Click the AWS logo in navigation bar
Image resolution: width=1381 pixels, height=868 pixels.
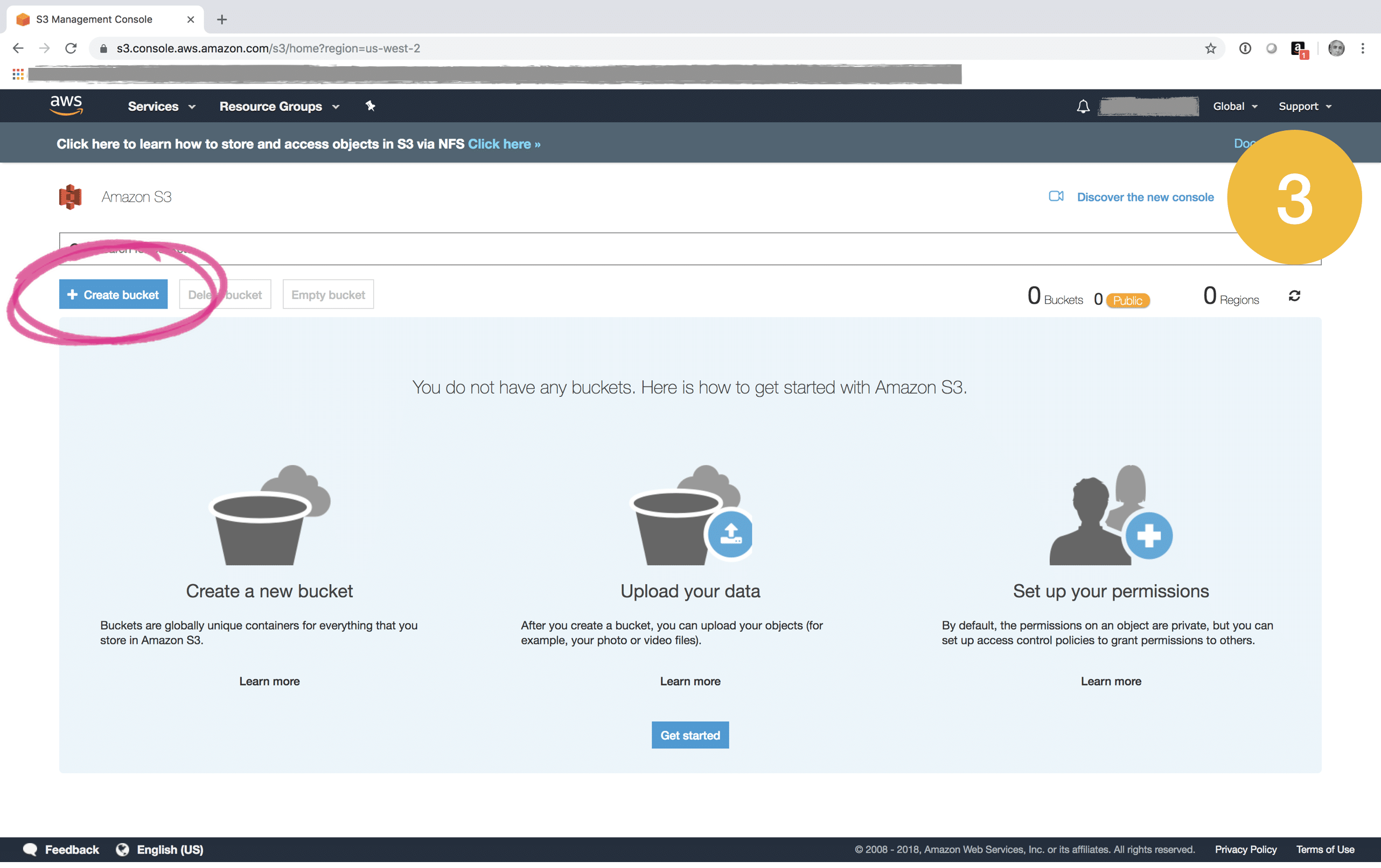point(66,106)
